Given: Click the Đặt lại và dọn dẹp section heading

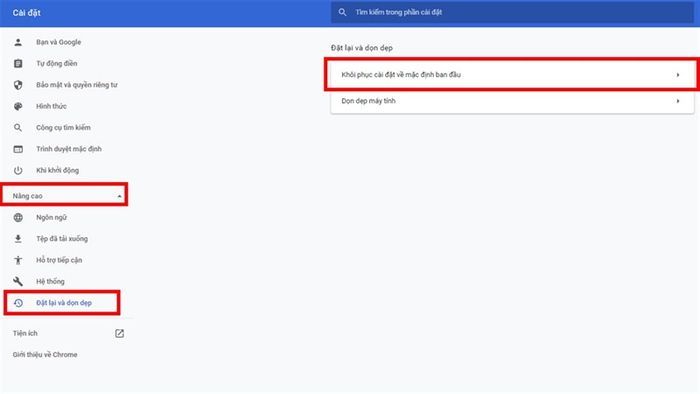Looking at the screenshot, I should click(362, 48).
